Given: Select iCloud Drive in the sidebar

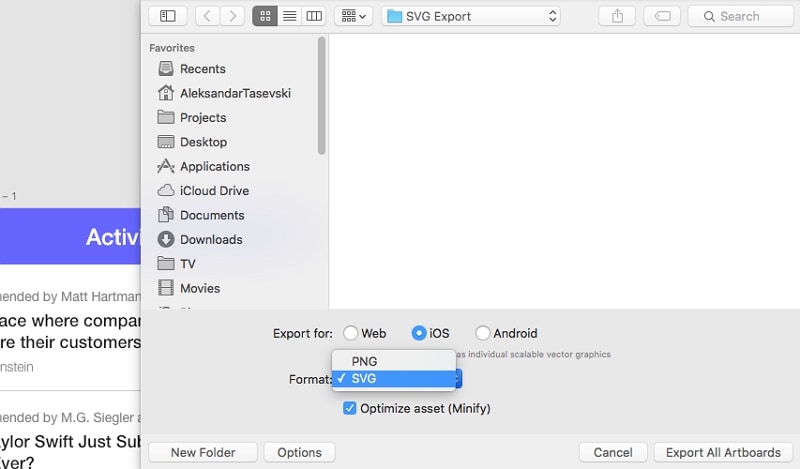Looking at the screenshot, I should coord(214,191).
